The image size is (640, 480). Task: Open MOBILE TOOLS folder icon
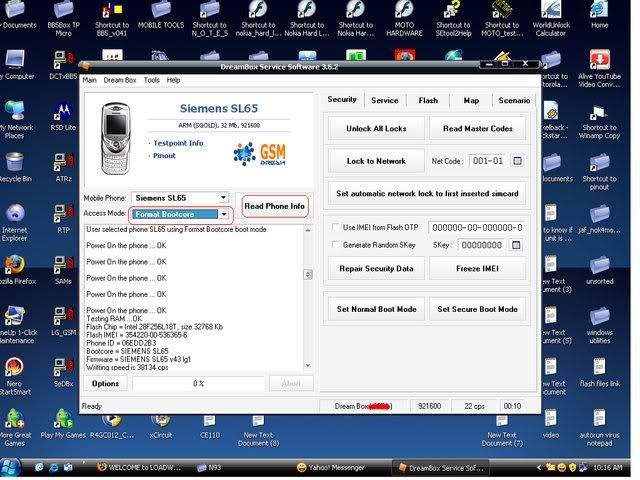click(161, 15)
